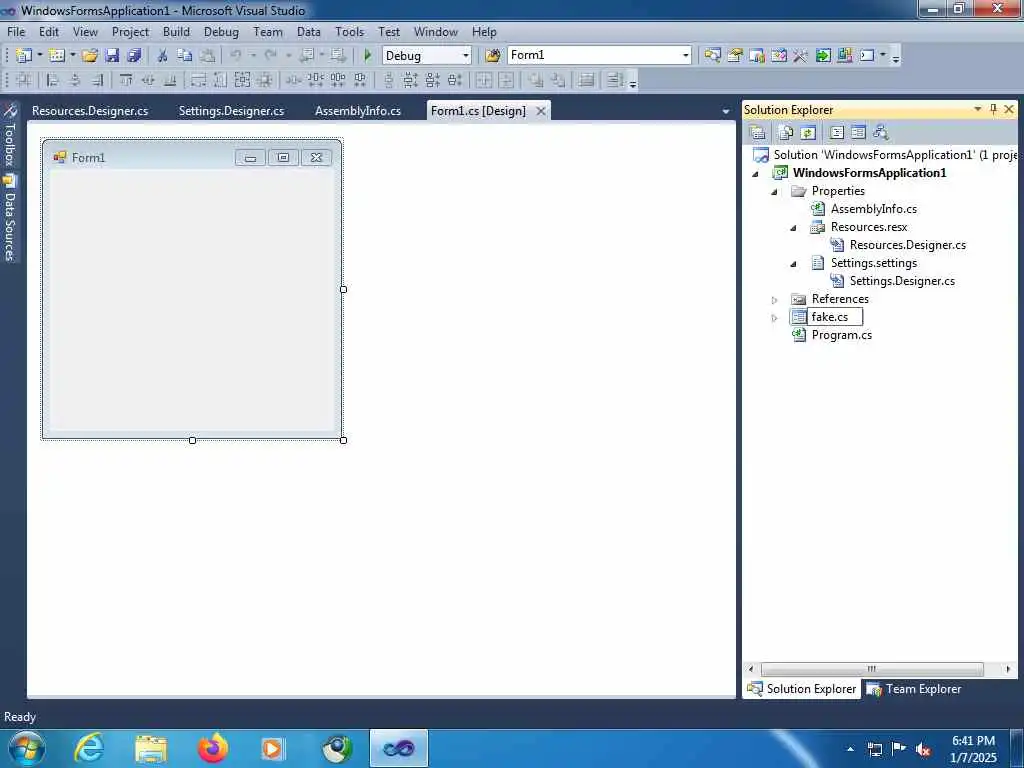Open the Debug menu
Viewport: 1024px width, 768px height.
coord(221,31)
